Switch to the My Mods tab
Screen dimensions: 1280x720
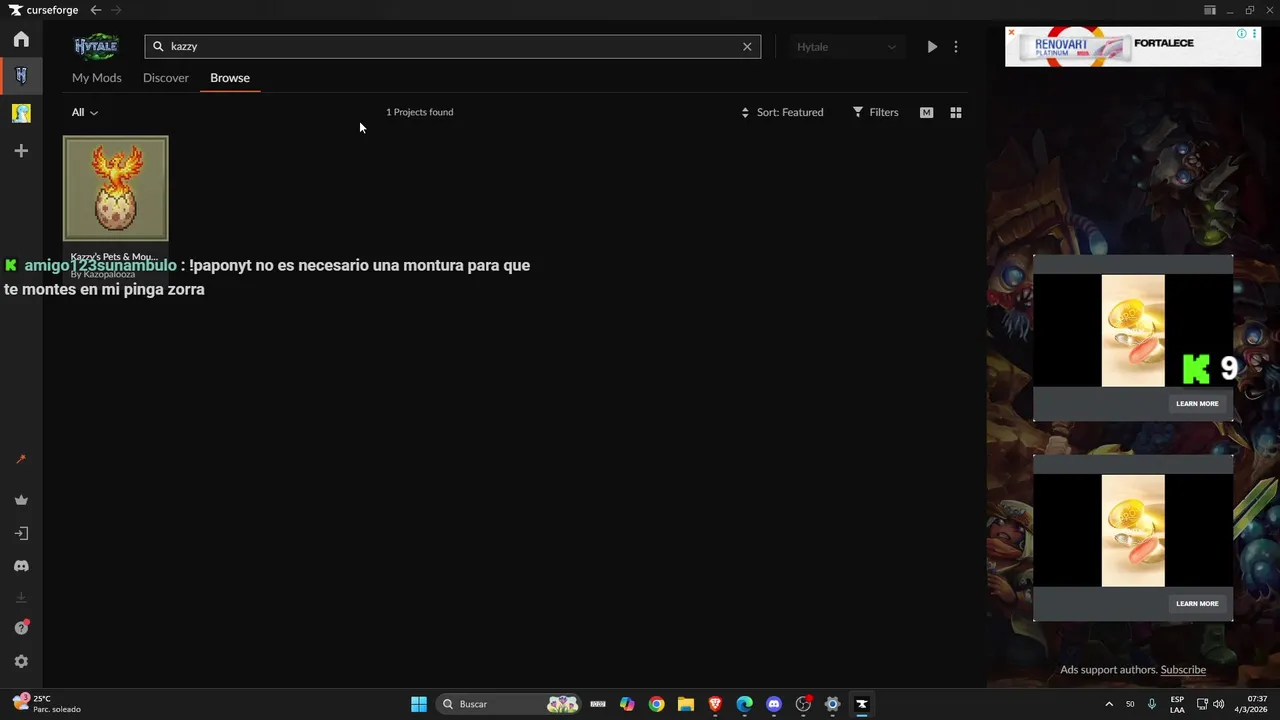click(96, 78)
